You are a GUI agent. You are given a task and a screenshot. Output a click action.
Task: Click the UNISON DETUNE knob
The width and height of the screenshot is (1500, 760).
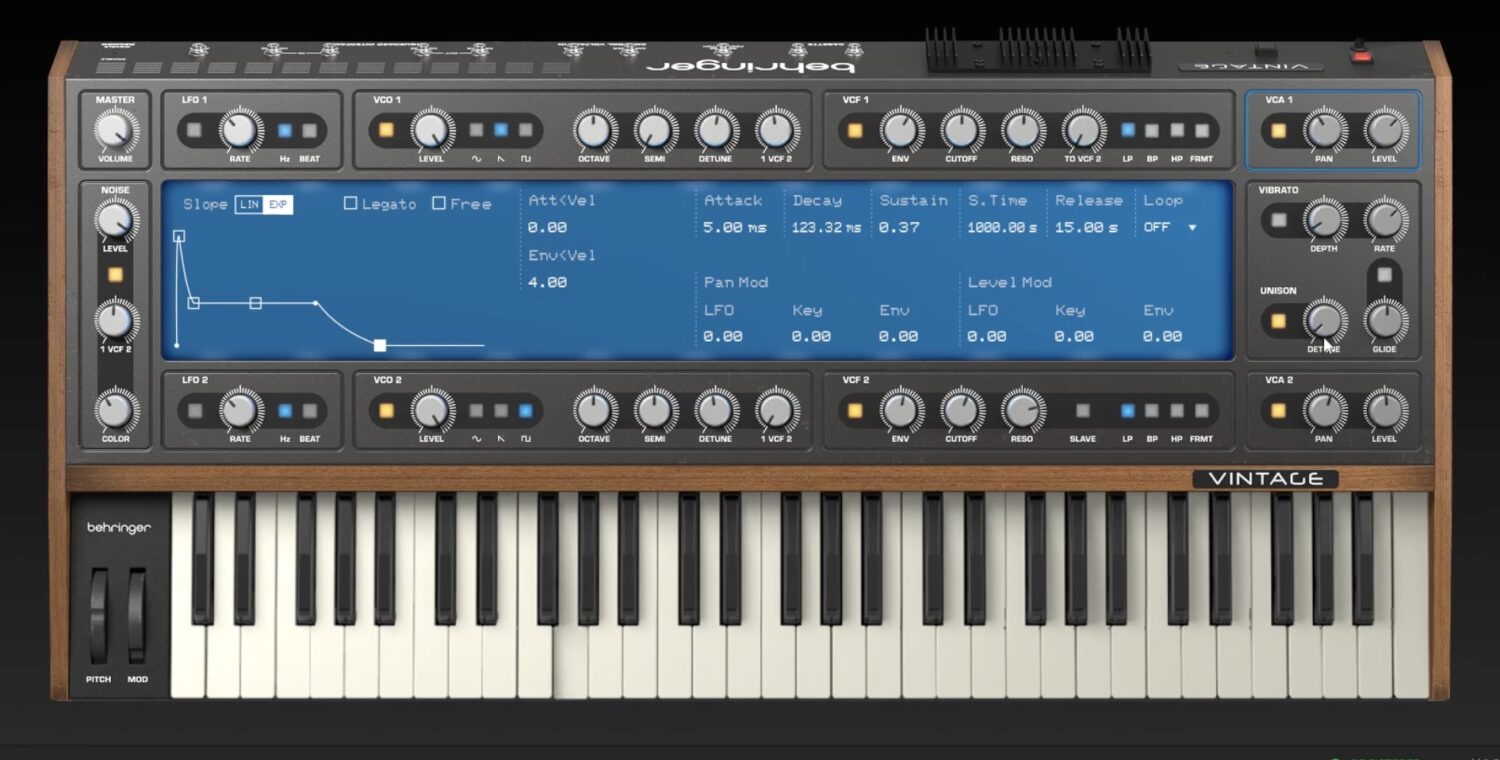pos(1324,321)
